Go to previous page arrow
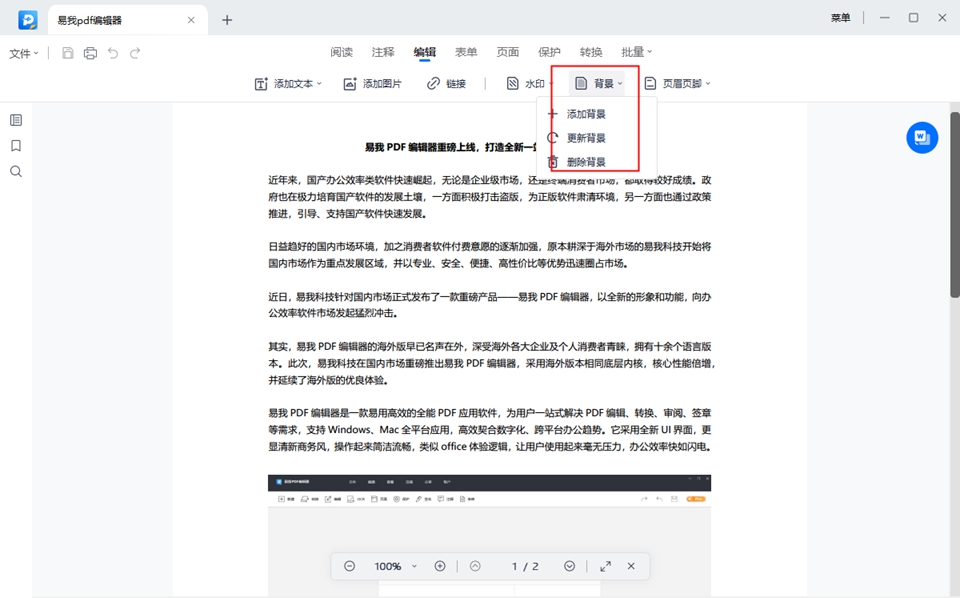The height and width of the screenshot is (598, 960). (x=475, y=566)
